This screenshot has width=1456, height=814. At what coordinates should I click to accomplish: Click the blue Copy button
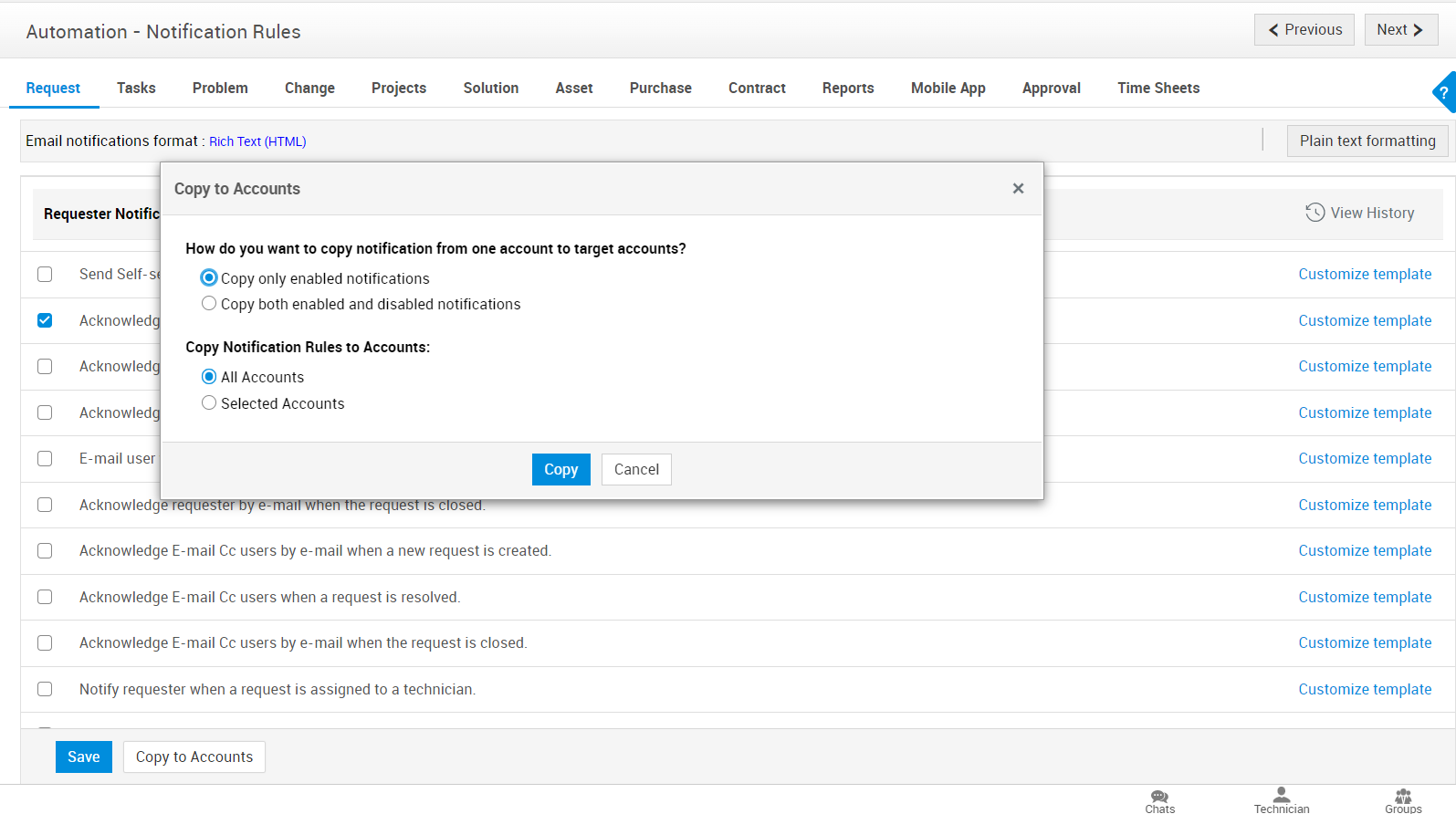point(560,470)
